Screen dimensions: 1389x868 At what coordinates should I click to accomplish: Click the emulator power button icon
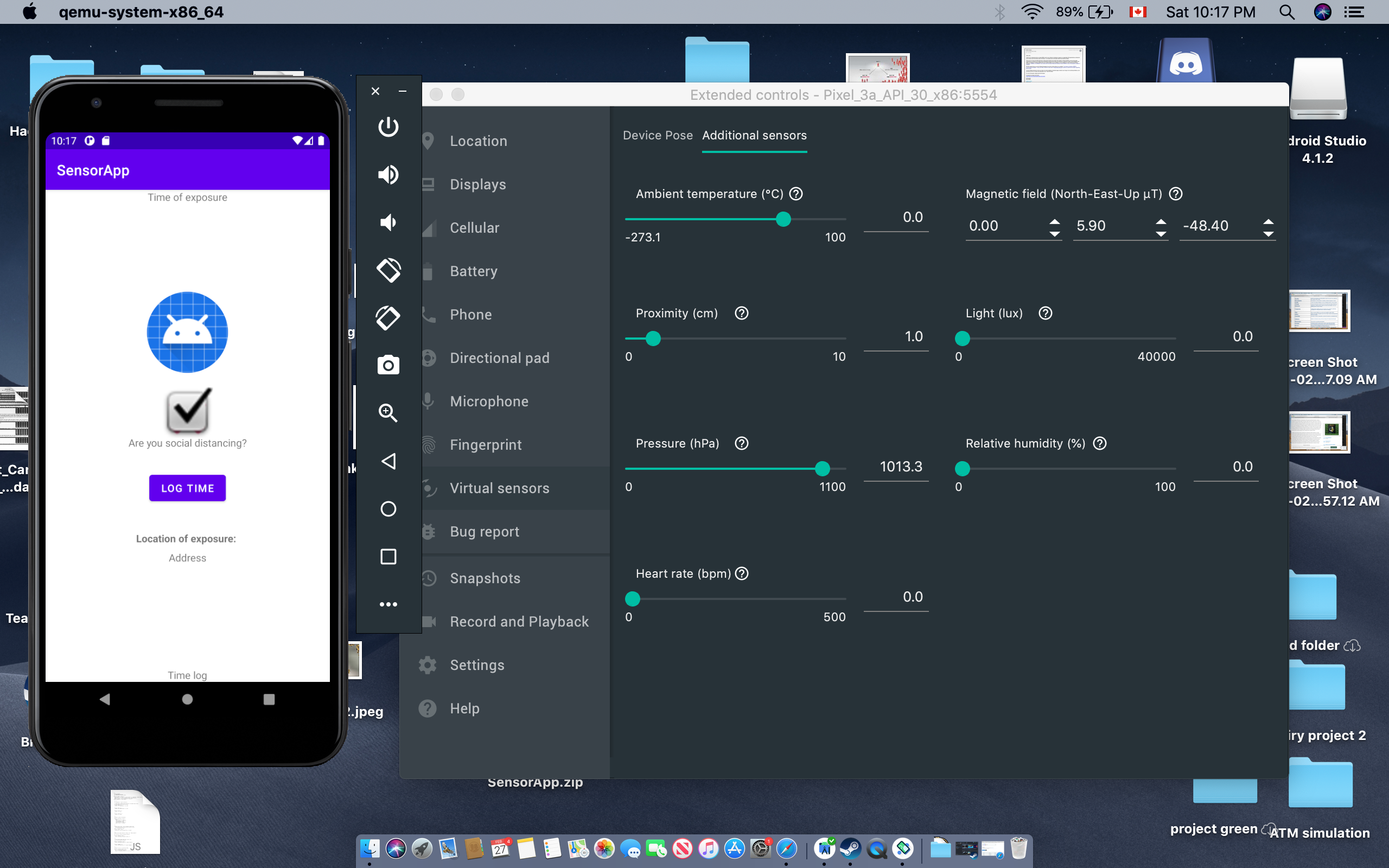coord(388,126)
